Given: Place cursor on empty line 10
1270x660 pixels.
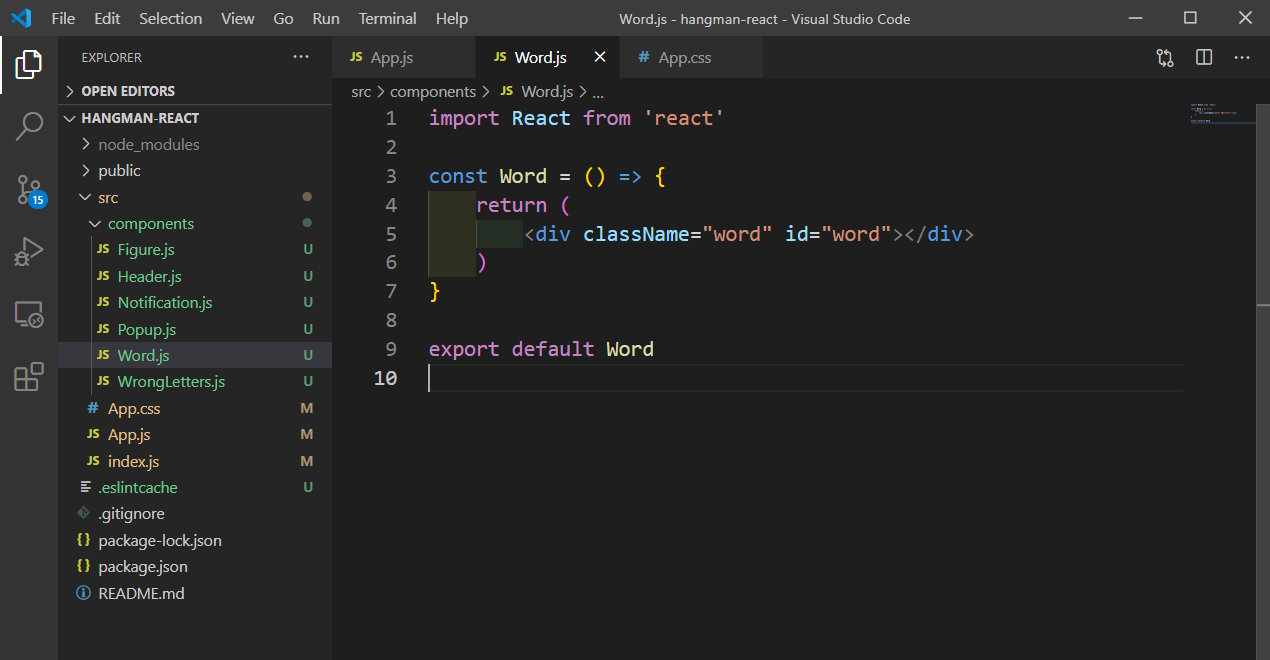Looking at the screenshot, I should 805,378.
